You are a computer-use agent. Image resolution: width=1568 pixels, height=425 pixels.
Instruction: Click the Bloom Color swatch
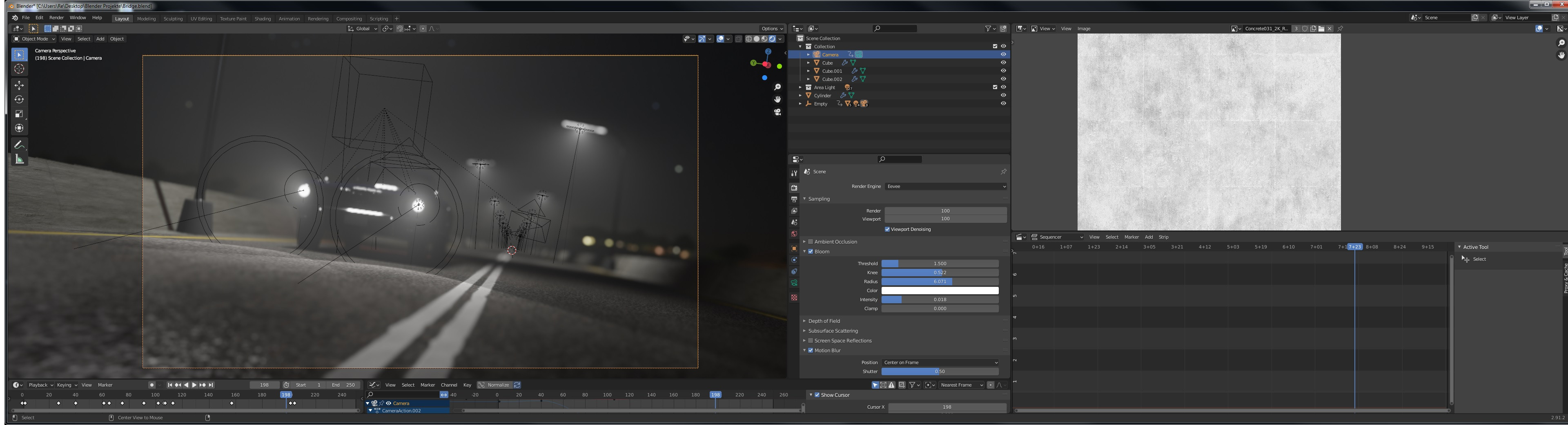coord(940,291)
